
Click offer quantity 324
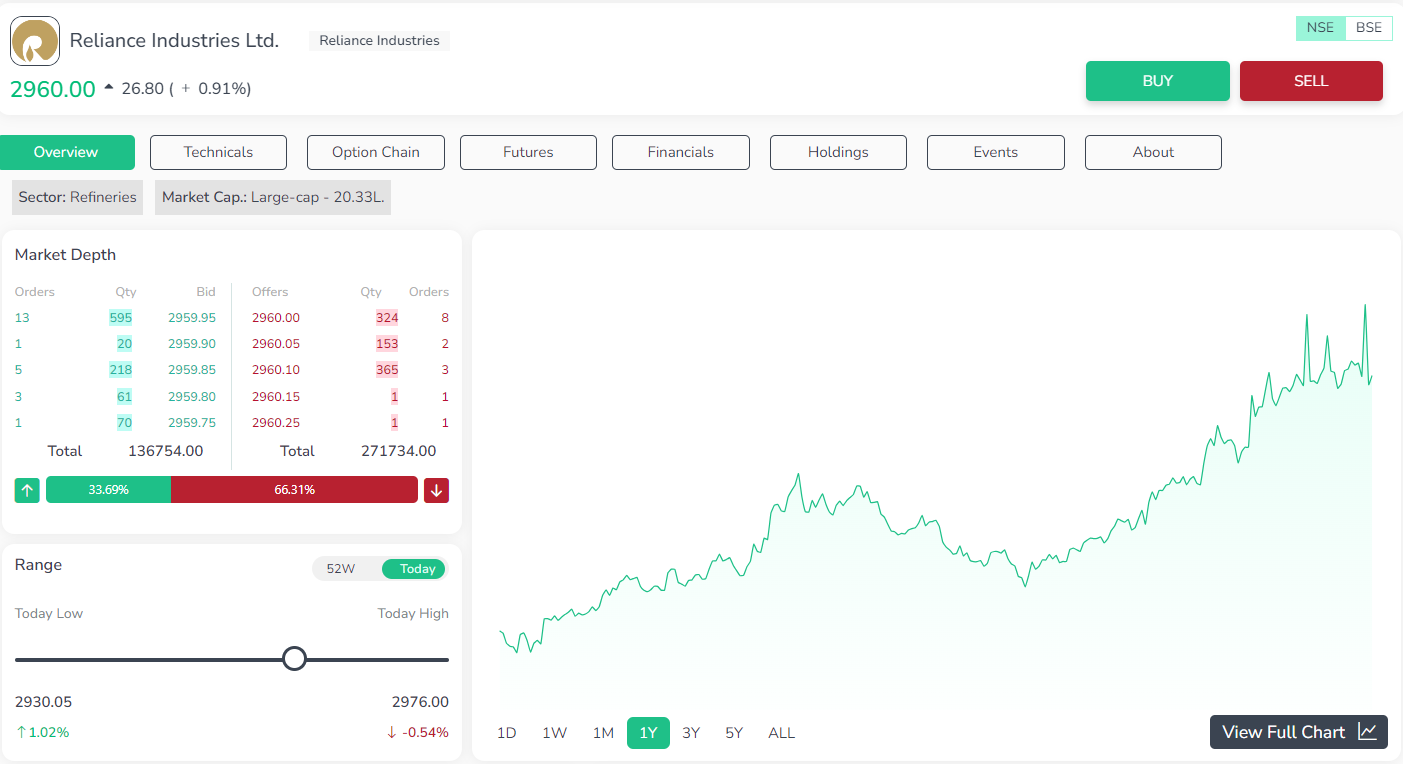tap(387, 318)
